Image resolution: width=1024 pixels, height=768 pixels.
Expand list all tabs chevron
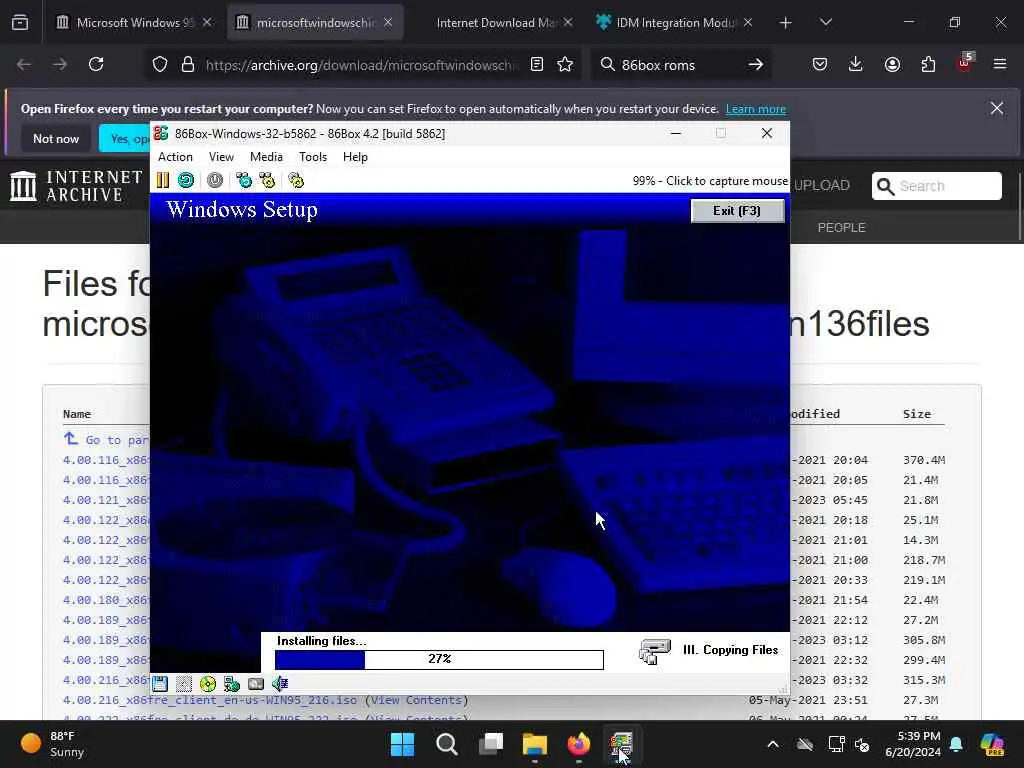tap(825, 23)
